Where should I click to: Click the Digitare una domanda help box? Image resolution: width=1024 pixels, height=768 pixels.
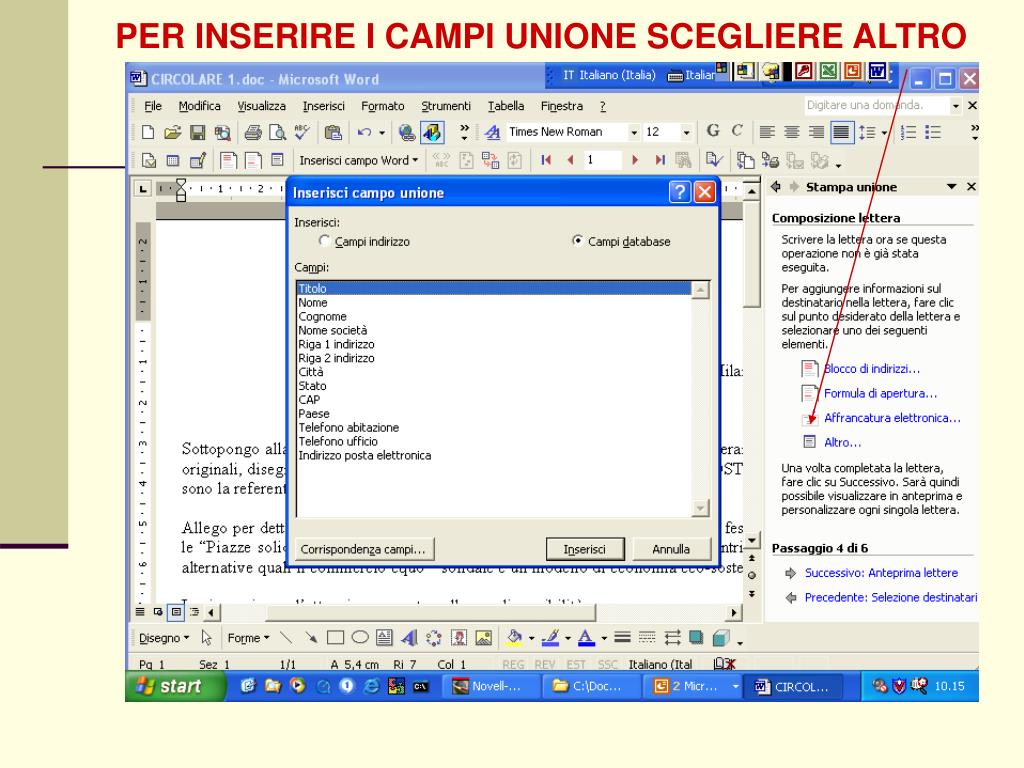(876, 105)
